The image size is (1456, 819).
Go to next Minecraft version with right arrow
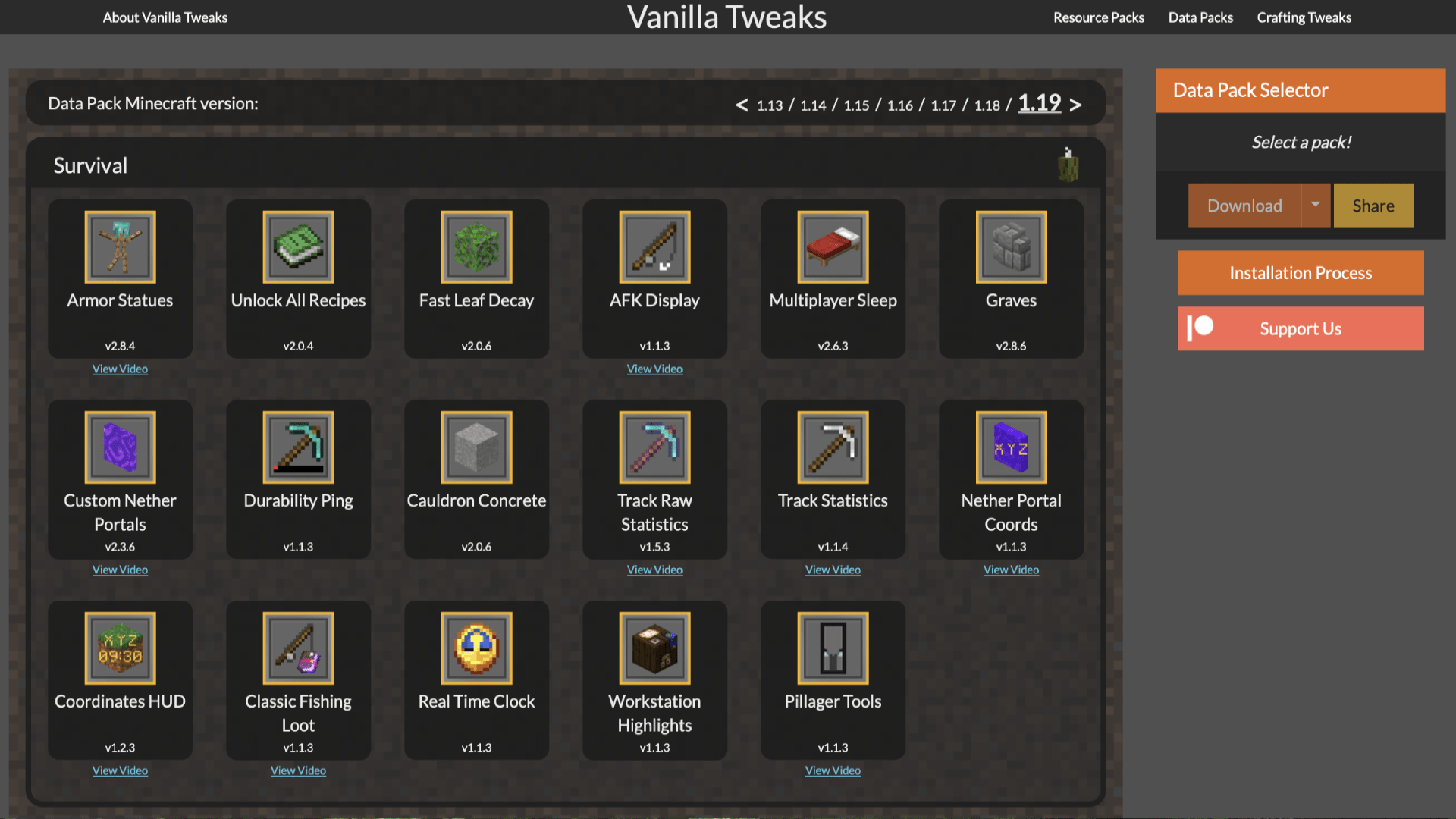click(x=1075, y=105)
